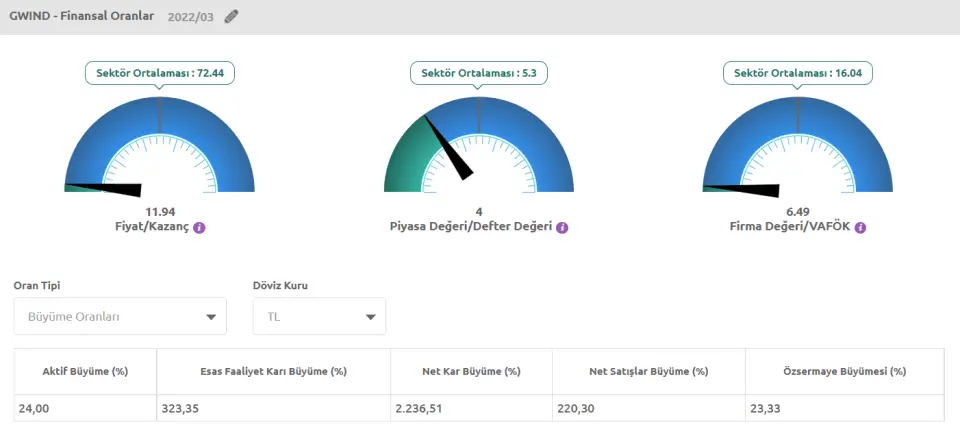This screenshot has height=429, width=960.
Task: Click the pencil edit icon beside 2022/03
Action: (x=232, y=16)
